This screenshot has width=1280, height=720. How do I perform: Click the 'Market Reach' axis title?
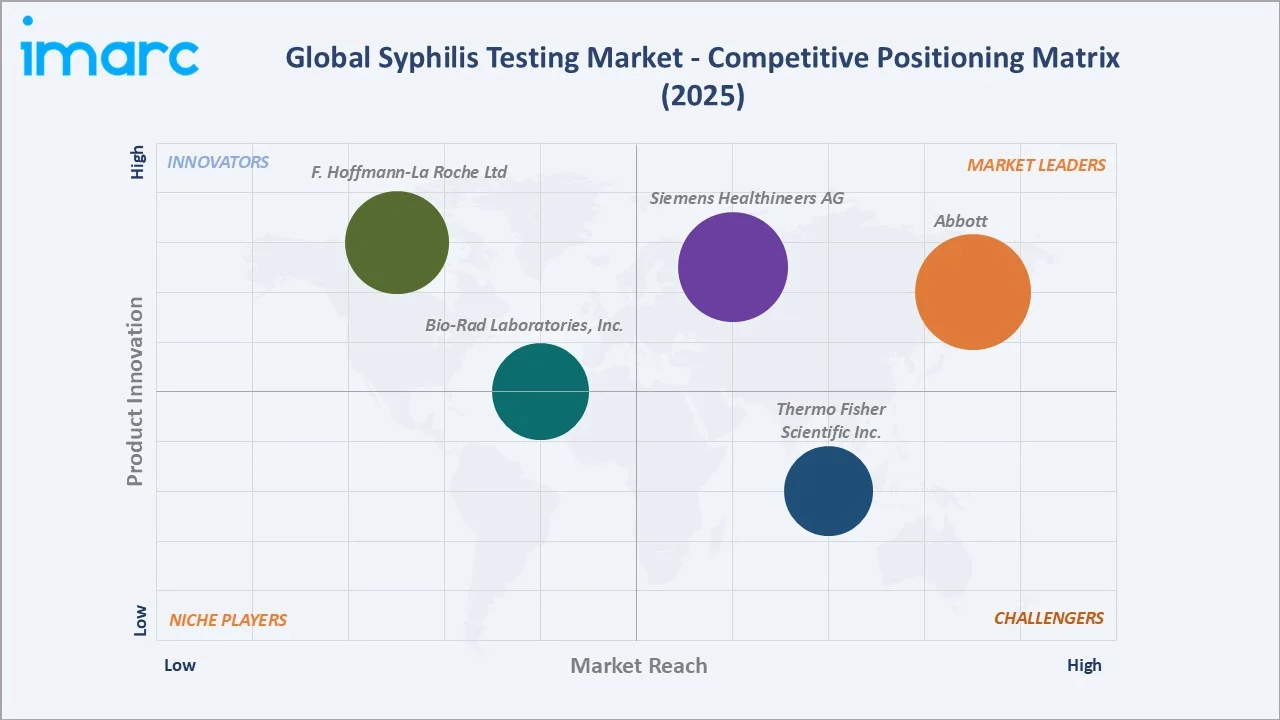pos(639,665)
